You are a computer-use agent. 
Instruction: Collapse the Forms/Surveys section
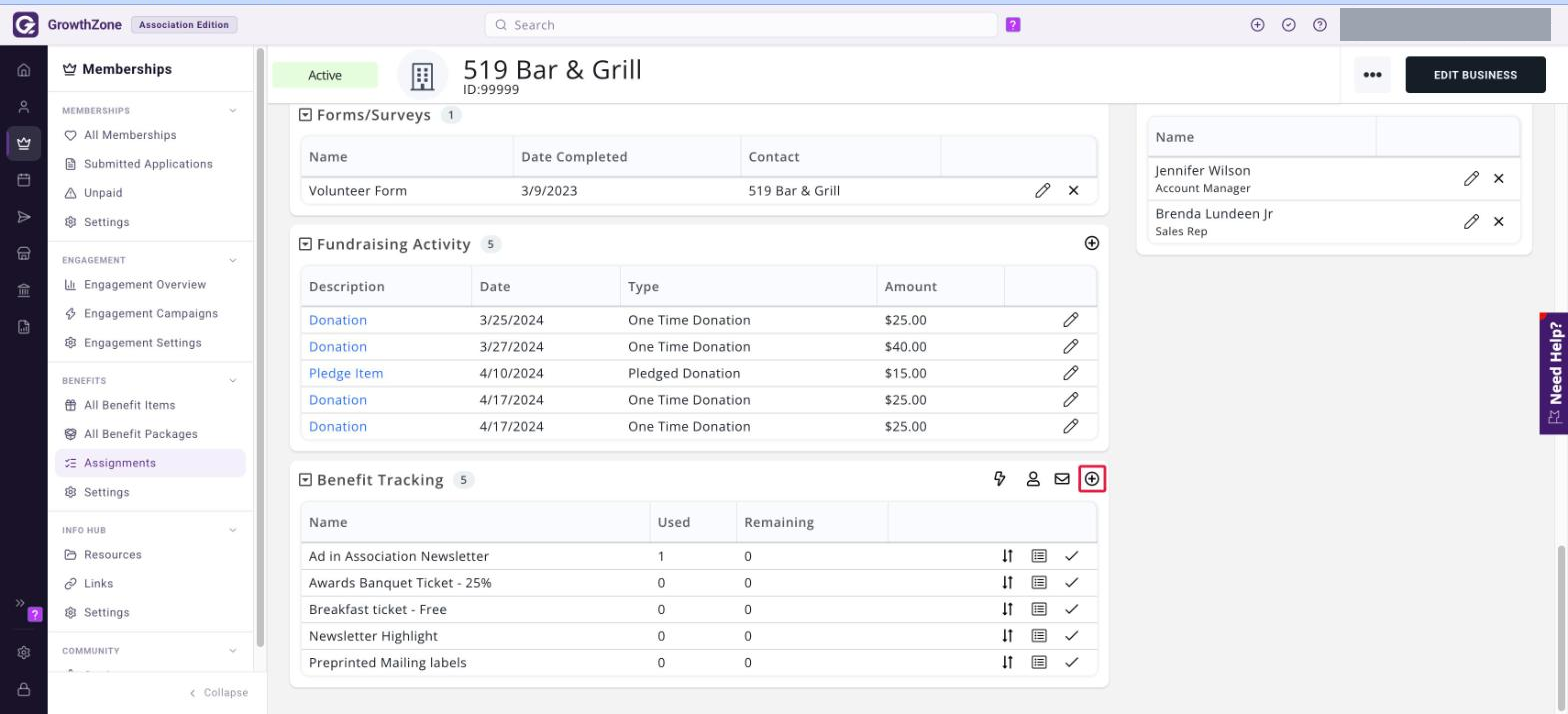pos(306,115)
